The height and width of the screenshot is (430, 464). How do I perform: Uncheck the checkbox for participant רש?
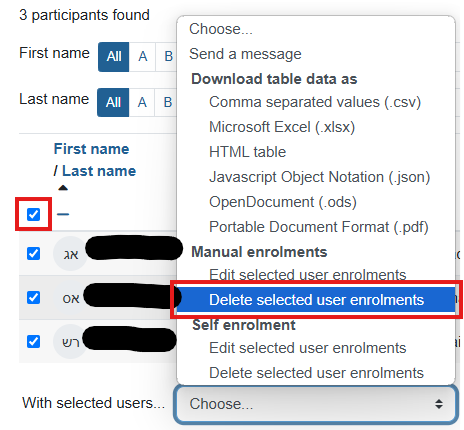pyautogui.click(x=33, y=341)
